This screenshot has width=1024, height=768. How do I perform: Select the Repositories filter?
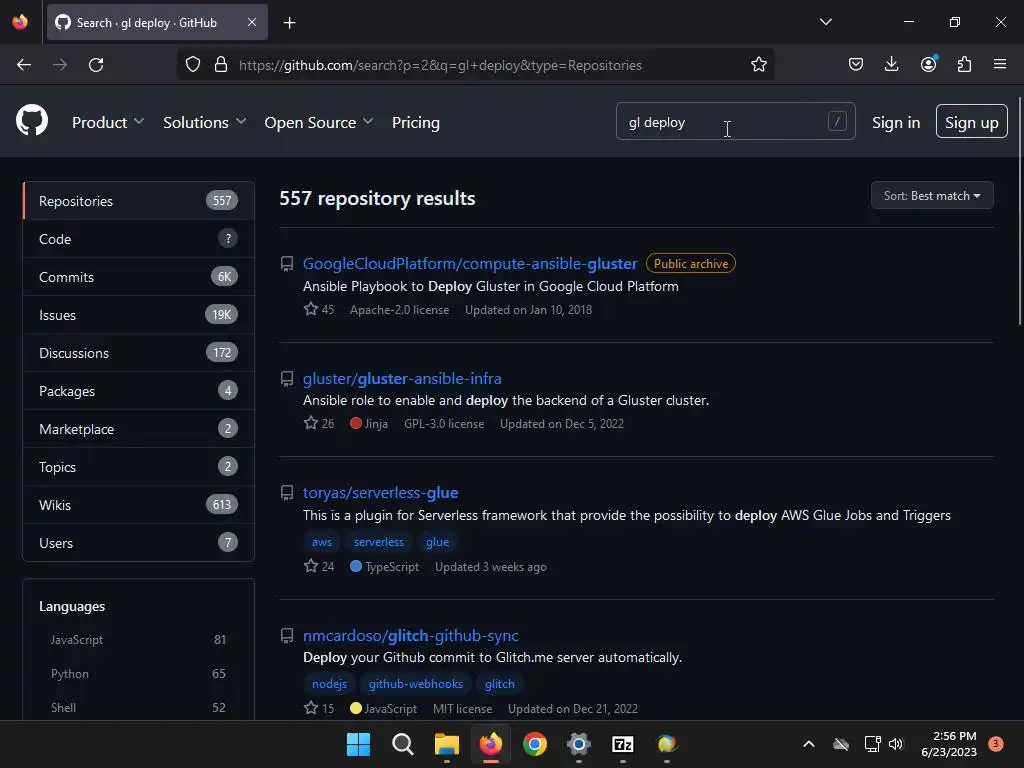tap(138, 200)
